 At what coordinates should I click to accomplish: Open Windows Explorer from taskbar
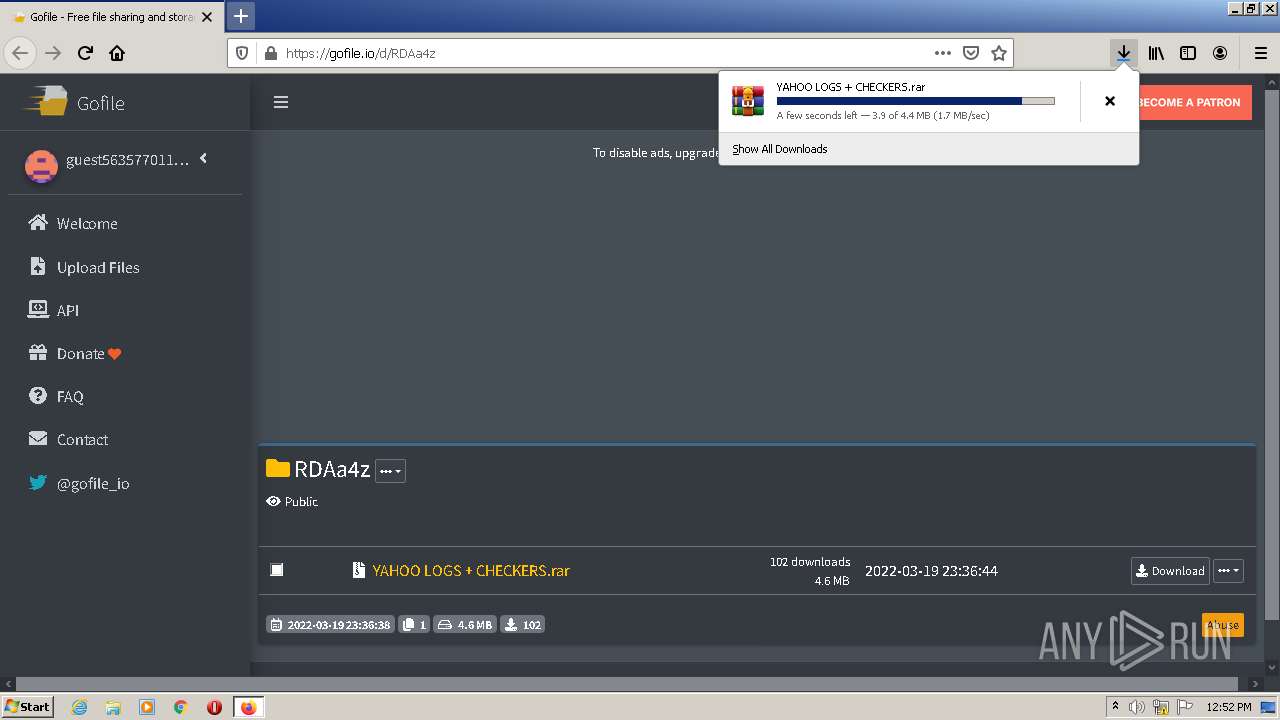click(x=113, y=707)
